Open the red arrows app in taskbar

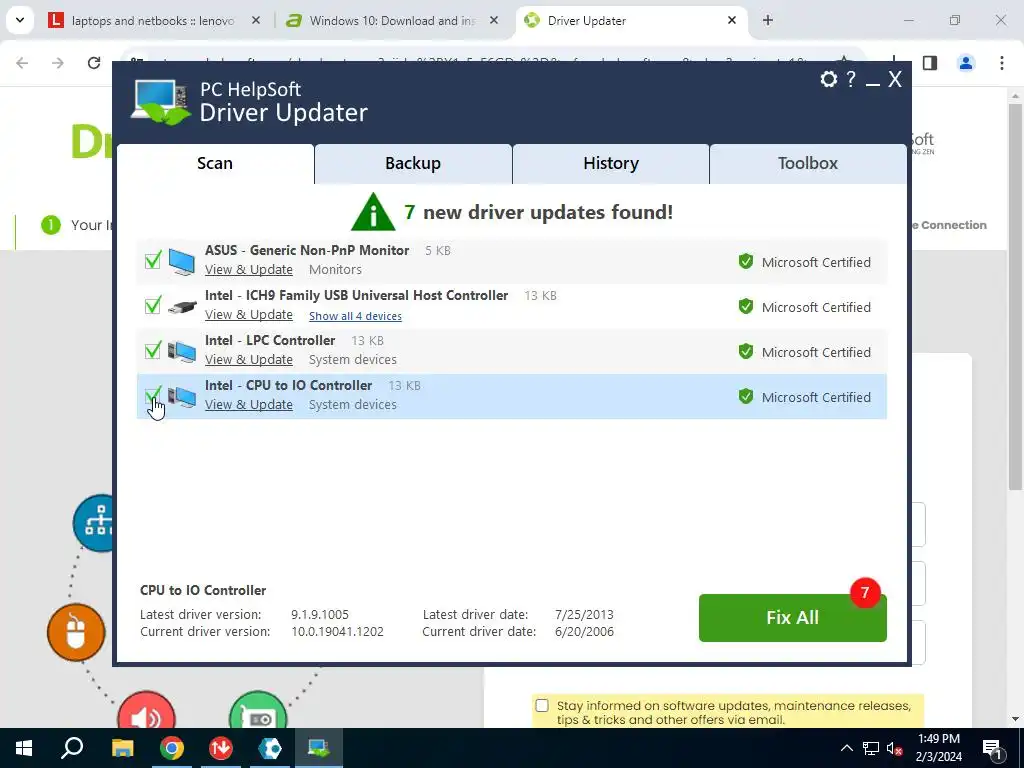point(221,748)
